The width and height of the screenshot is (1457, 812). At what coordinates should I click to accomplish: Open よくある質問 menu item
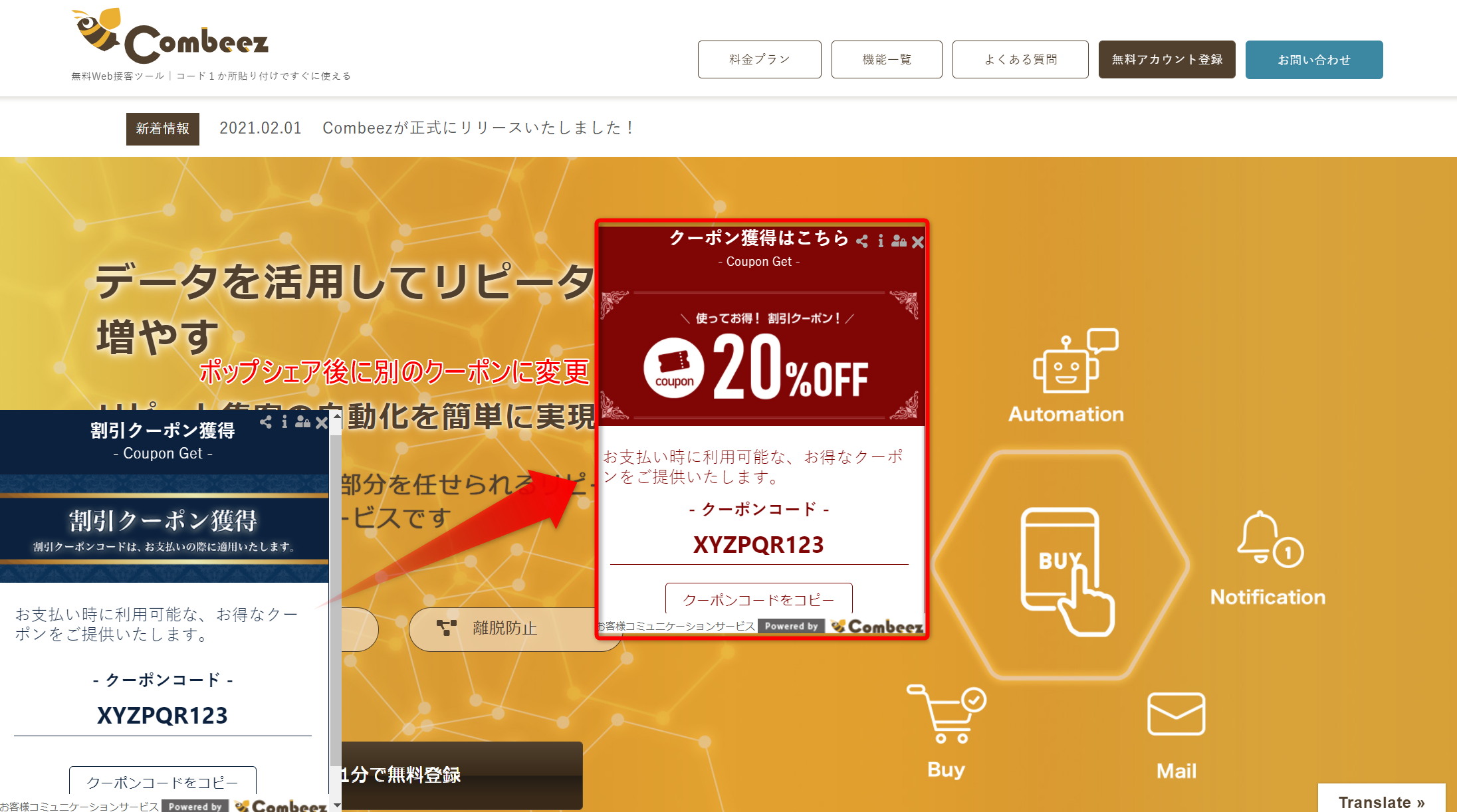tap(1020, 60)
